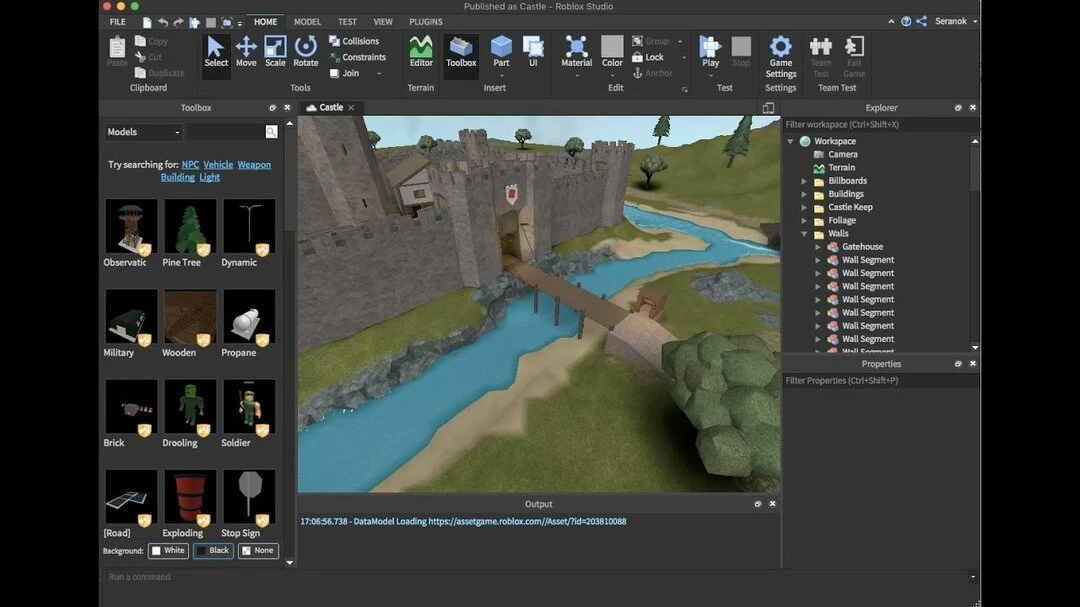Click the viewport split view icon
The width and height of the screenshot is (1080, 607).
pyautogui.click(x=768, y=107)
